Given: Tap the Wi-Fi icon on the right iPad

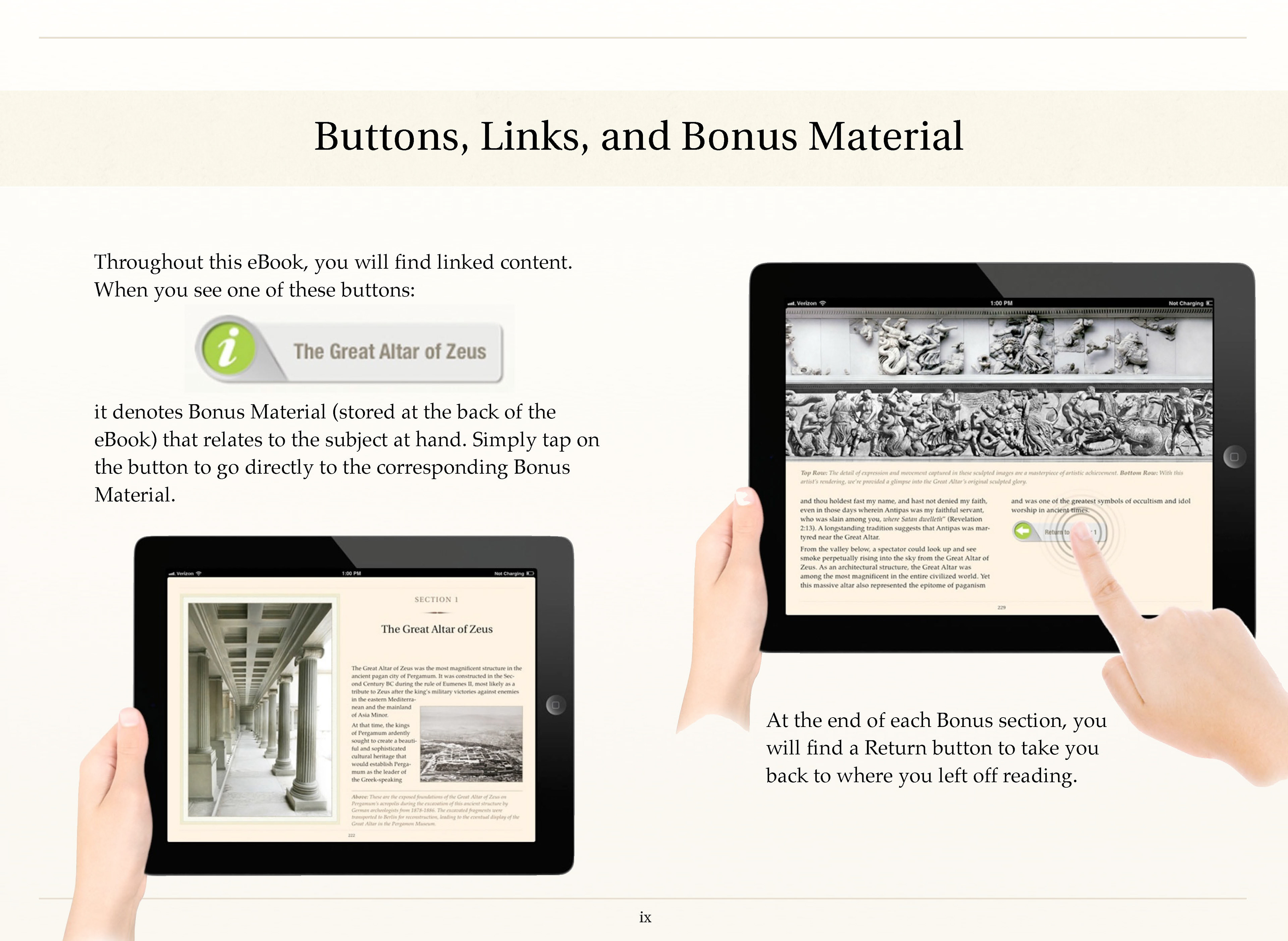Looking at the screenshot, I should [822, 303].
